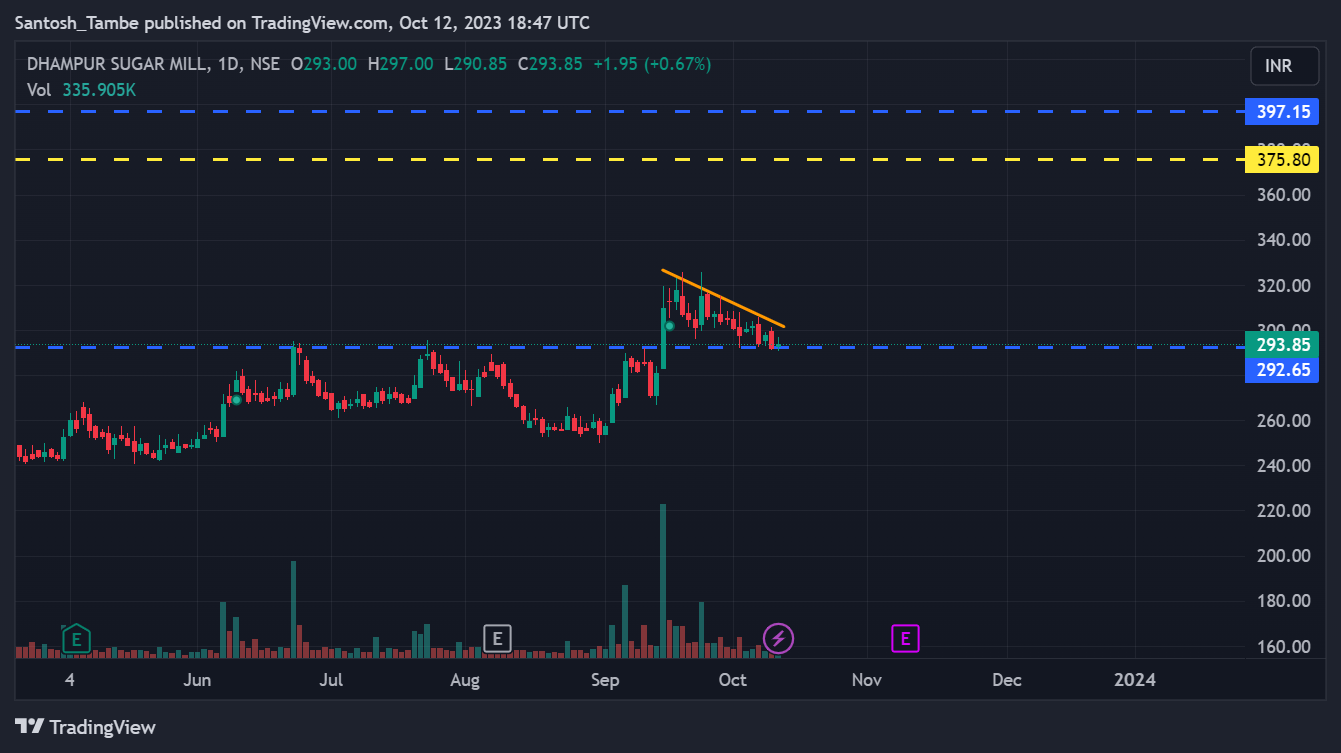
Task: Click the purple lightning bolt event marker
Action: [x=778, y=638]
